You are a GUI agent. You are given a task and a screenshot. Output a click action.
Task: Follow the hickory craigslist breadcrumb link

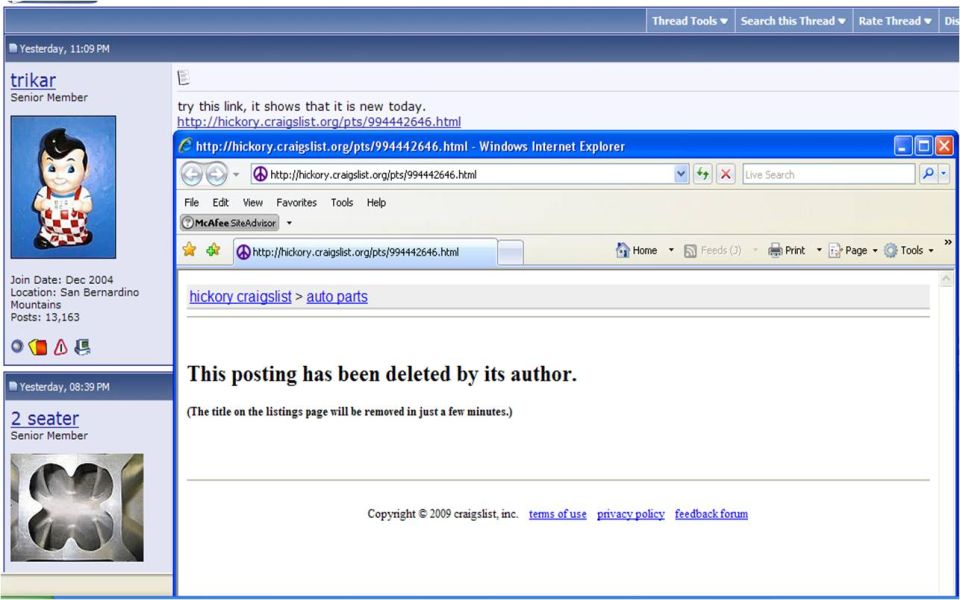tap(240, 297)
